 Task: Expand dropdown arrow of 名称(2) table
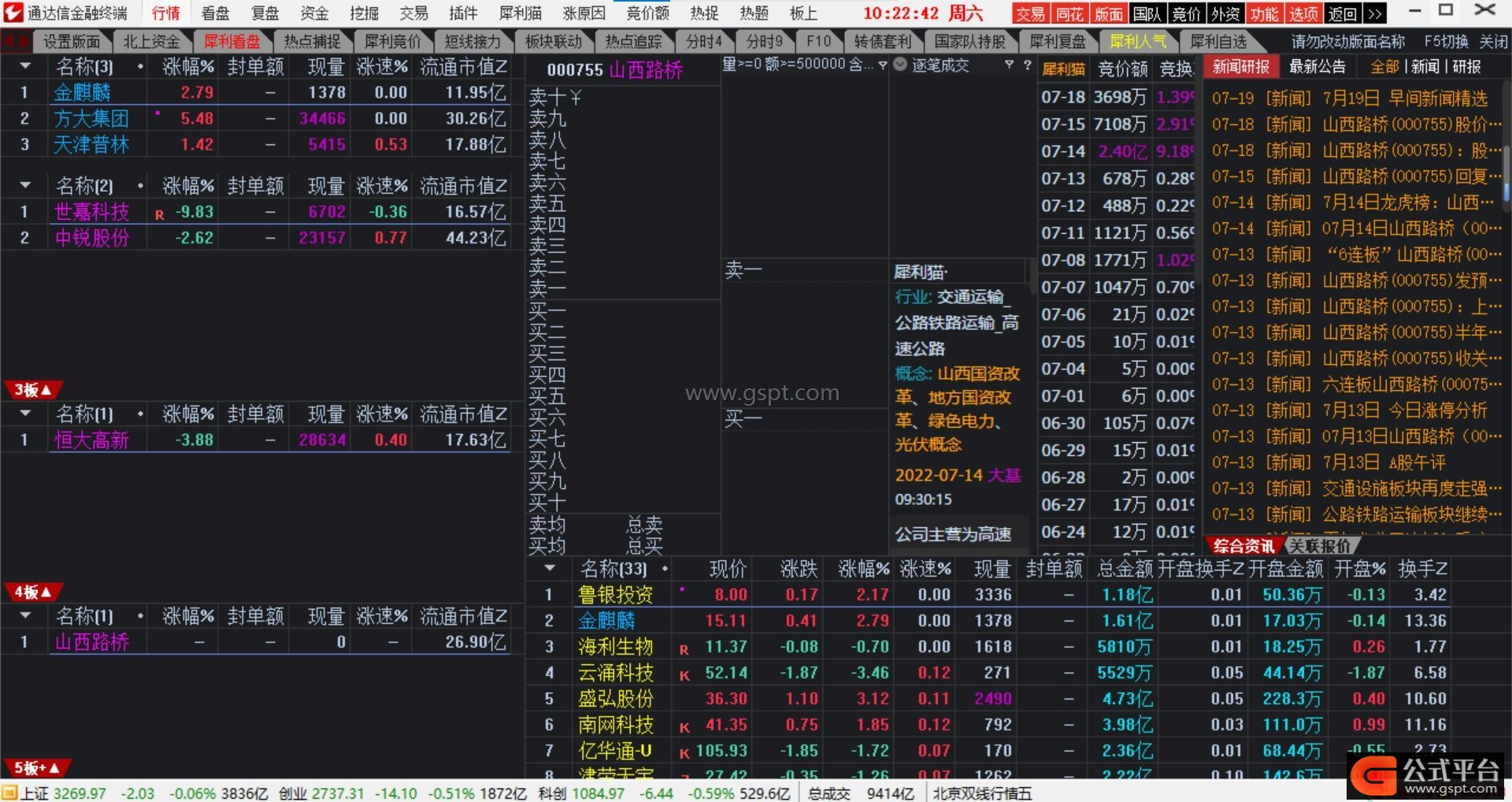pyautogui.click(x=25, y=186)
